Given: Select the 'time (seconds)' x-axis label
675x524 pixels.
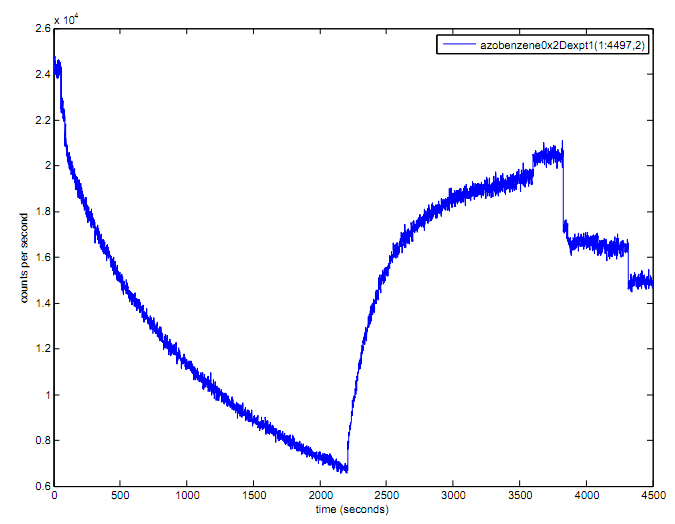Looking at the screenshot, I should pos(353,511).
